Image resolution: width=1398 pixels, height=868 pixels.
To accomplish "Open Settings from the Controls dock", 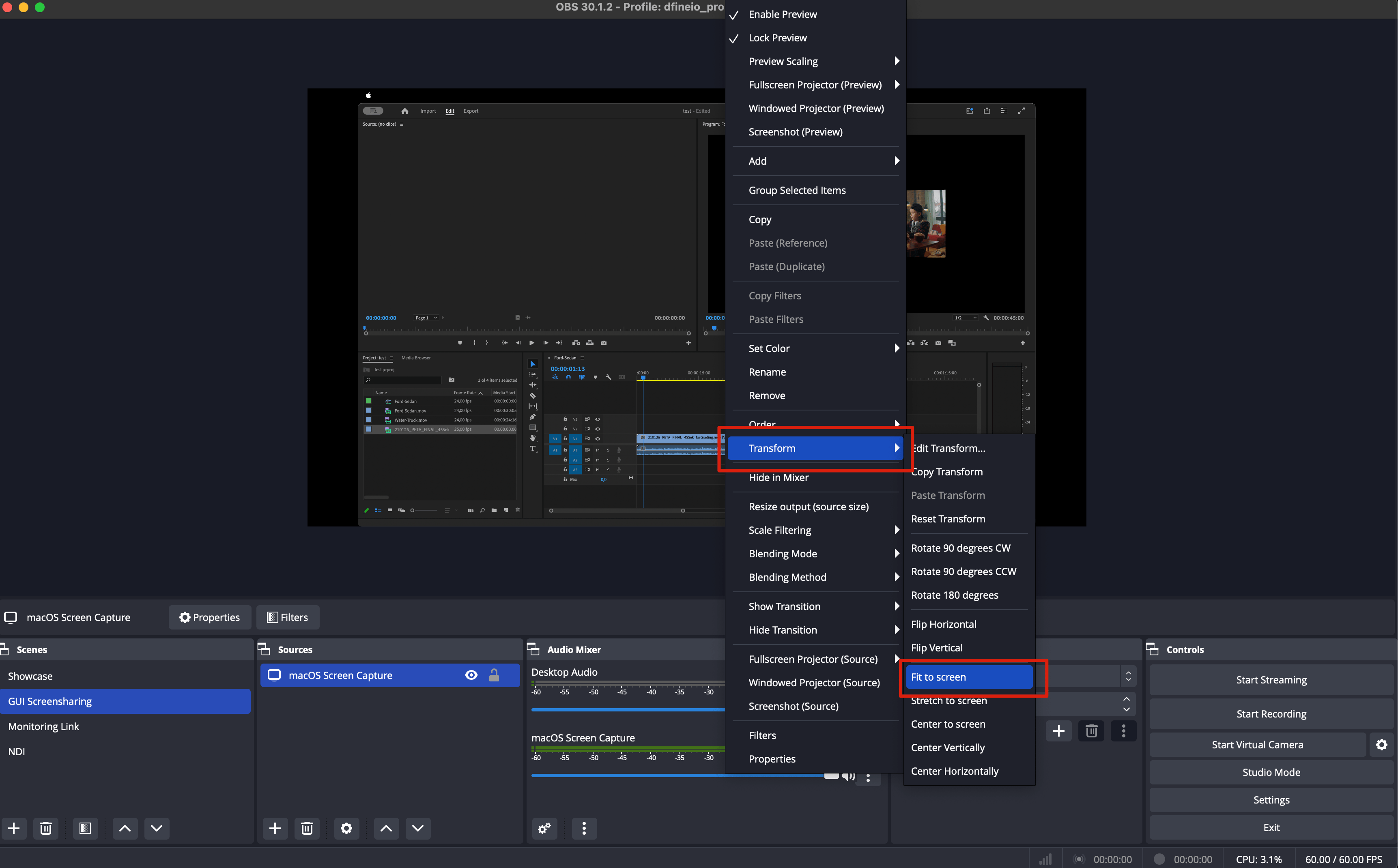I will coord(1271,800).
